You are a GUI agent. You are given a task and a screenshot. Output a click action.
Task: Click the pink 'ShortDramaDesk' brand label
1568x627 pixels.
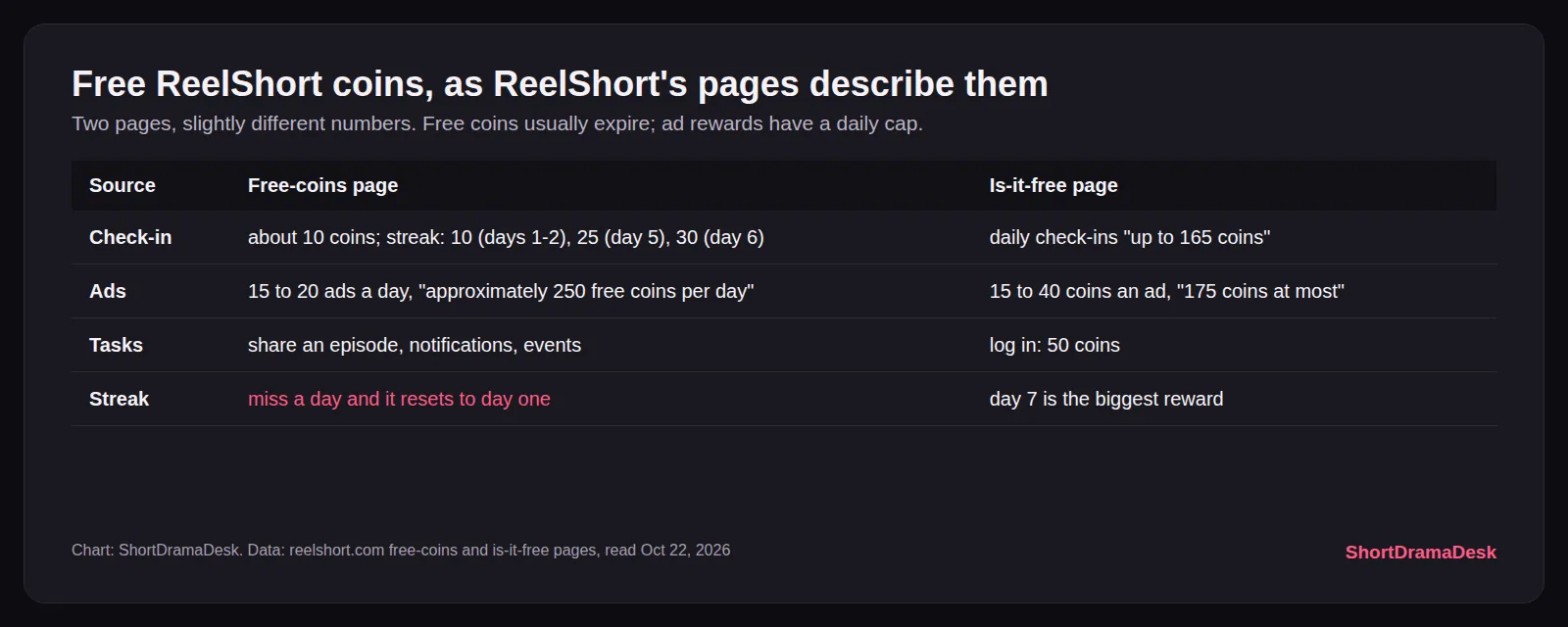1421,553
